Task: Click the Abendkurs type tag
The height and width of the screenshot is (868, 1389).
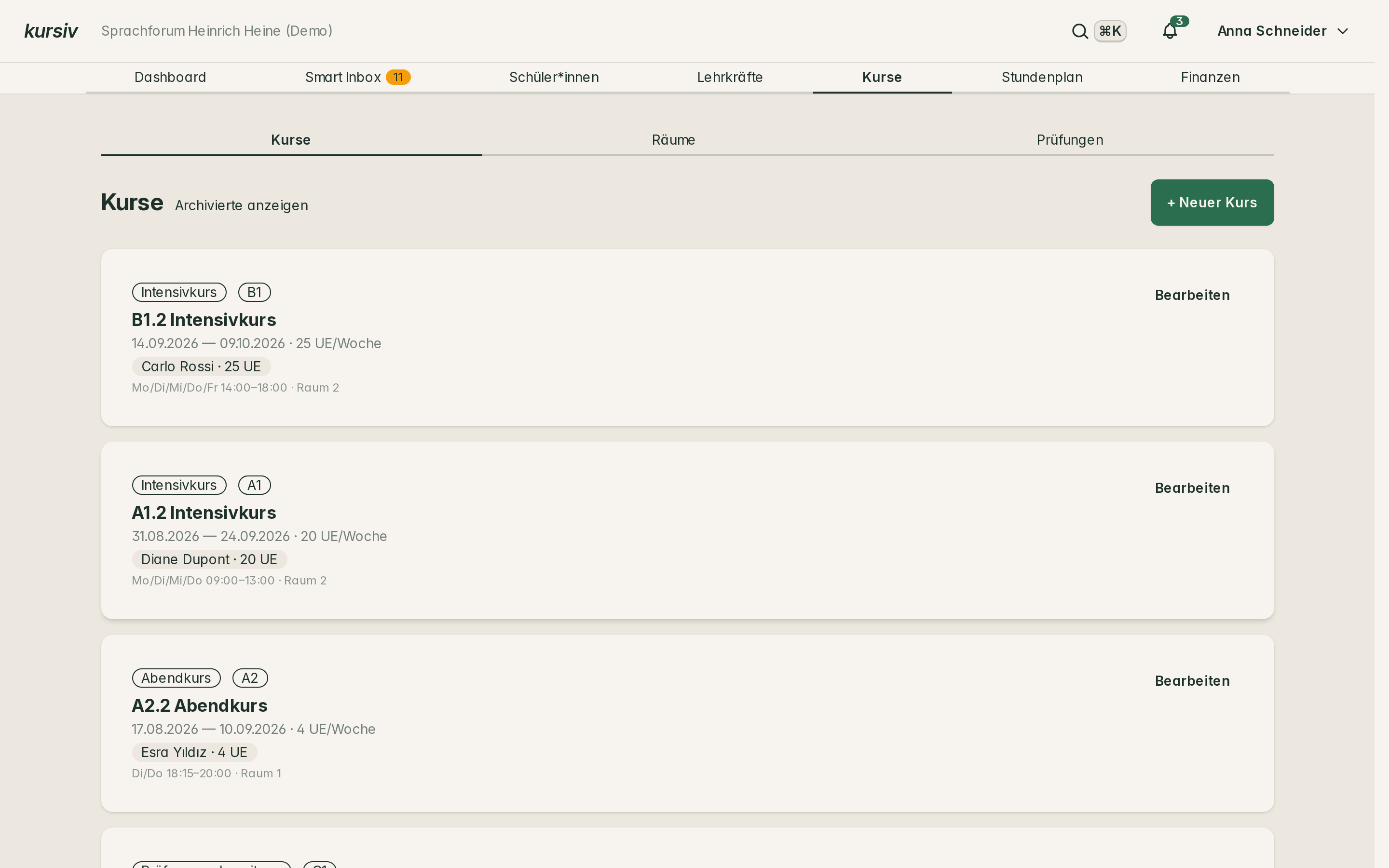Action: 176,678
